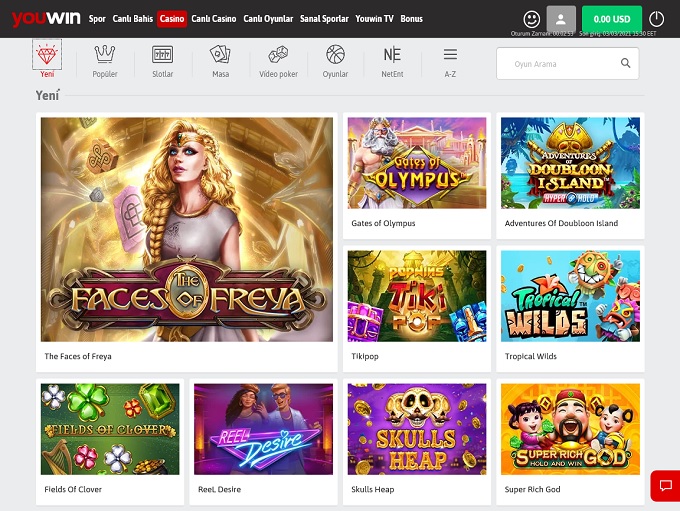Image resolution: width=680 pixels, height=511 pixels.
Task: Open the Masa card games category
Action: 220,55
